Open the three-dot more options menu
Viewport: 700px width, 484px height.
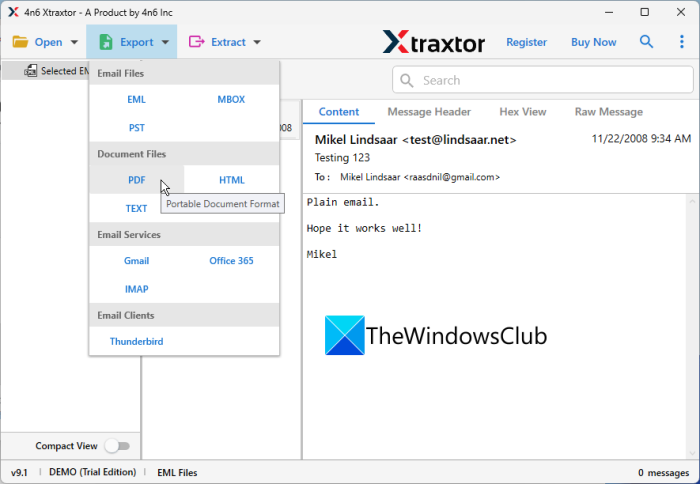(682, 42)
